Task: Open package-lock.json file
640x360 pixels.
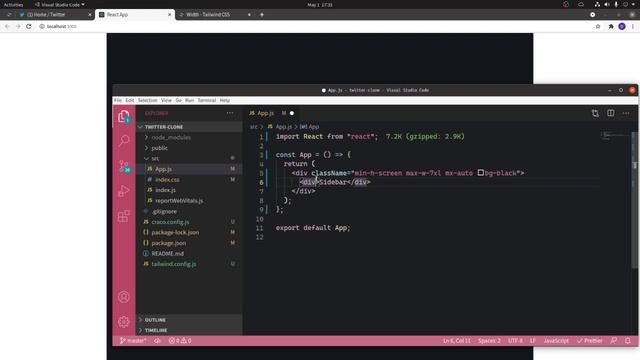Action: (x=175, y=232)
